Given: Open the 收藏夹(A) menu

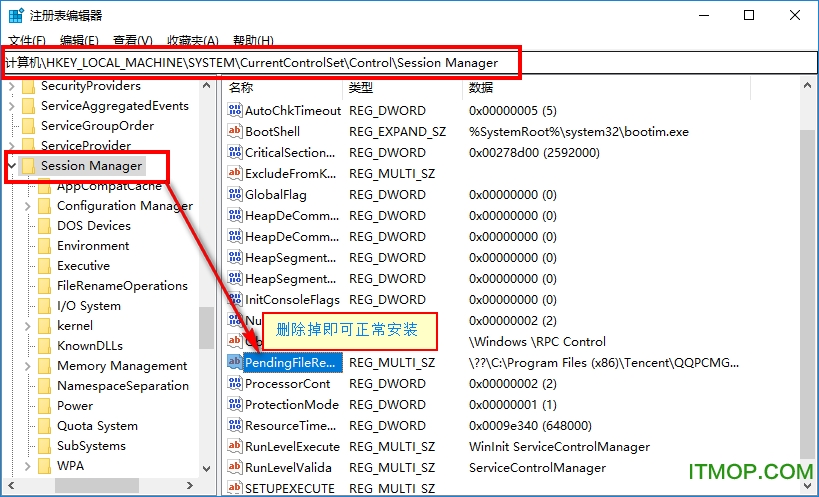Looking at the screenshot, I should pos(192,41).
